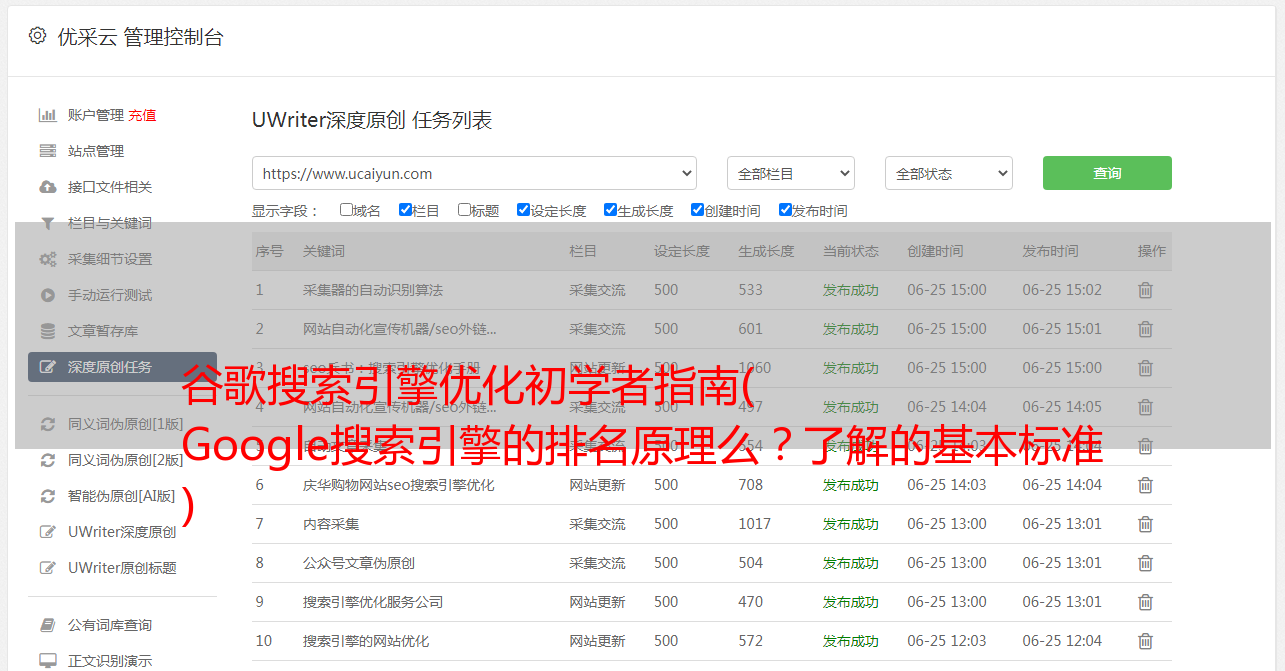Enable the 域名 display field checkbox
This screenshot has width=1285, height=671.
pos(346,210)
